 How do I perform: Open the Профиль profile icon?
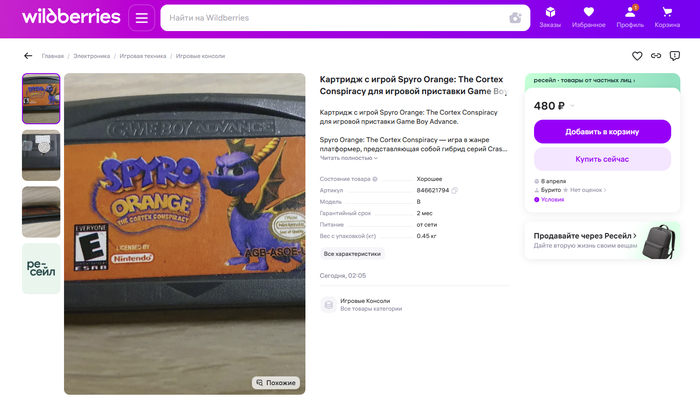pos(630,17)
